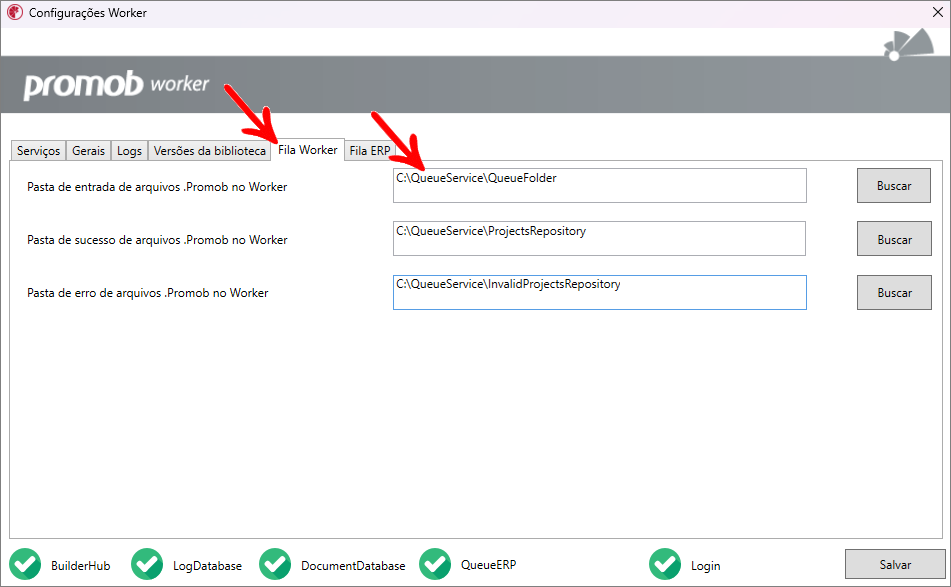Click the QueueFolder path input field
This screenshot has width=951, height=587.
point(599,186)
